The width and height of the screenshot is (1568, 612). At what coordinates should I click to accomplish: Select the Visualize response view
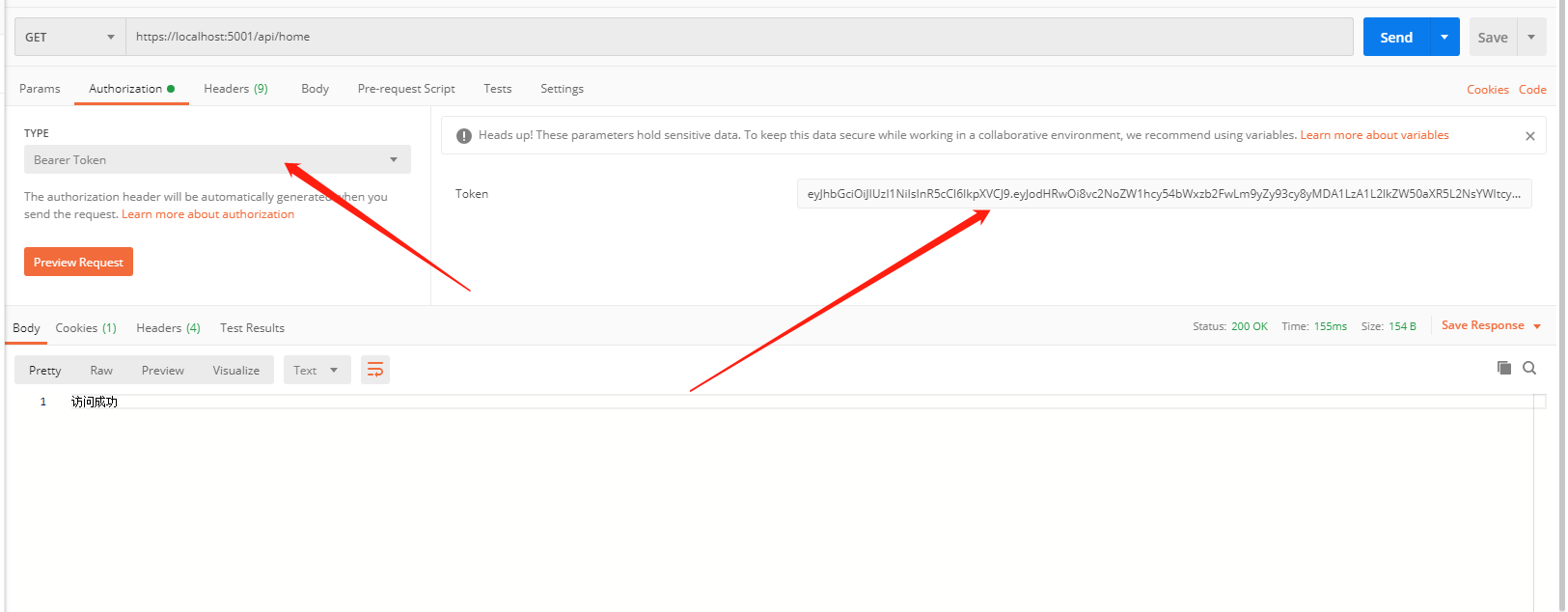[x=235, y=370]
